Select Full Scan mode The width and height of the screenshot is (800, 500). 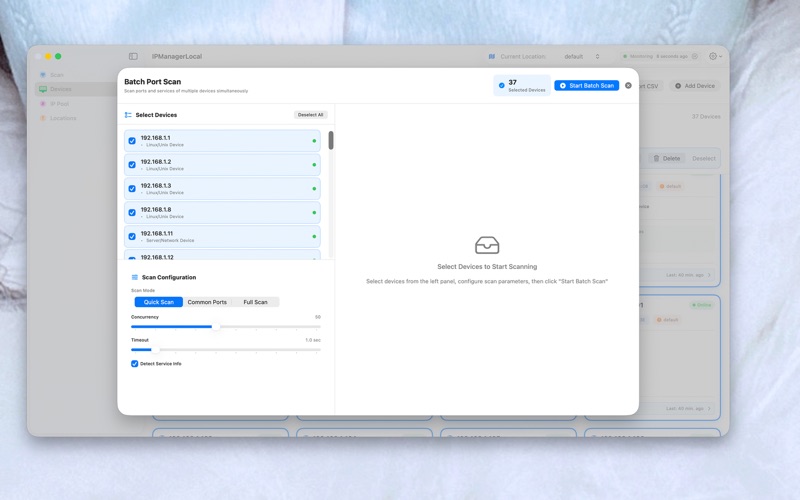click(255, 302)
